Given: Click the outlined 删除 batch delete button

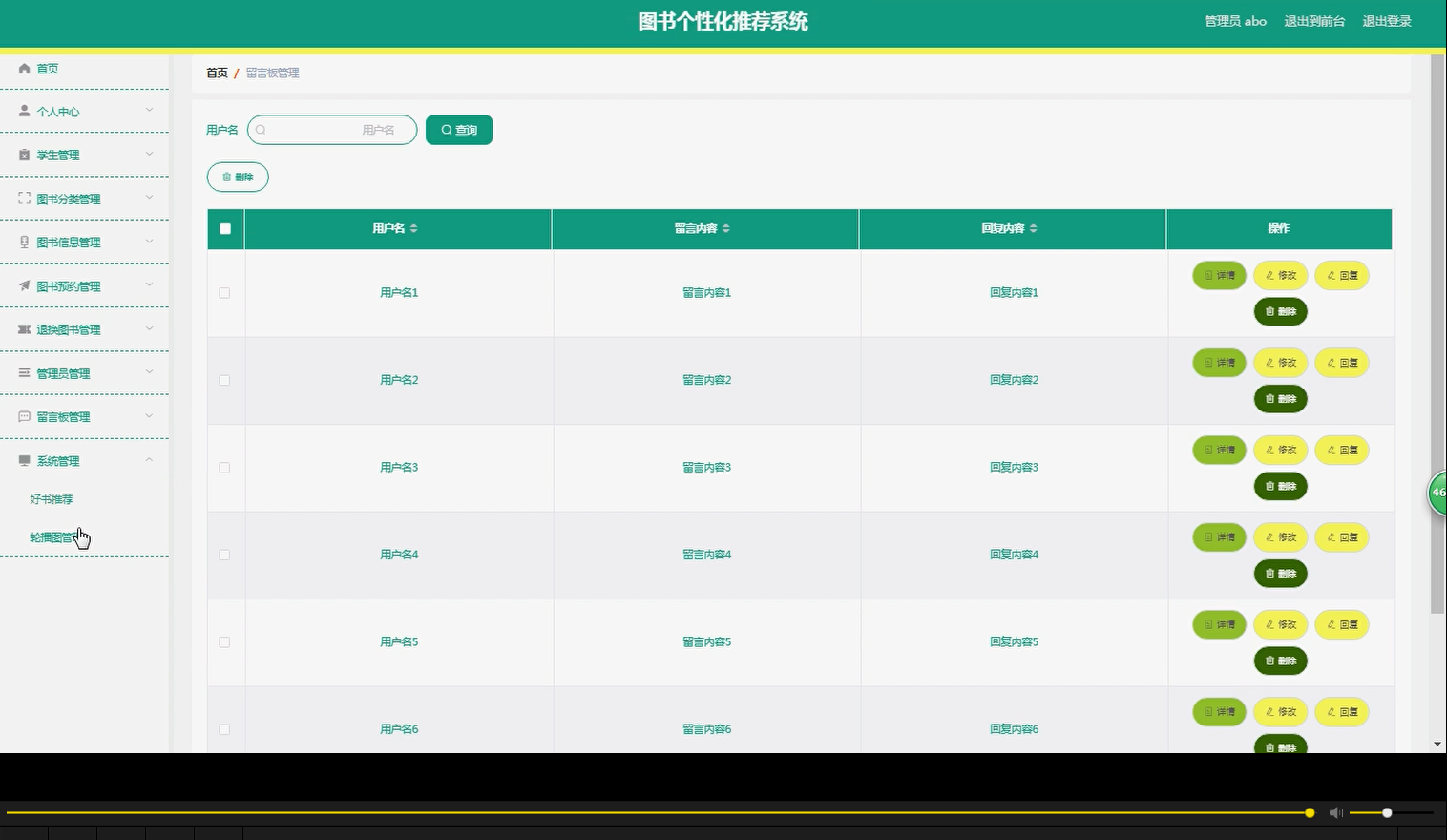Looking at the screenshot, I should point(238,177).
